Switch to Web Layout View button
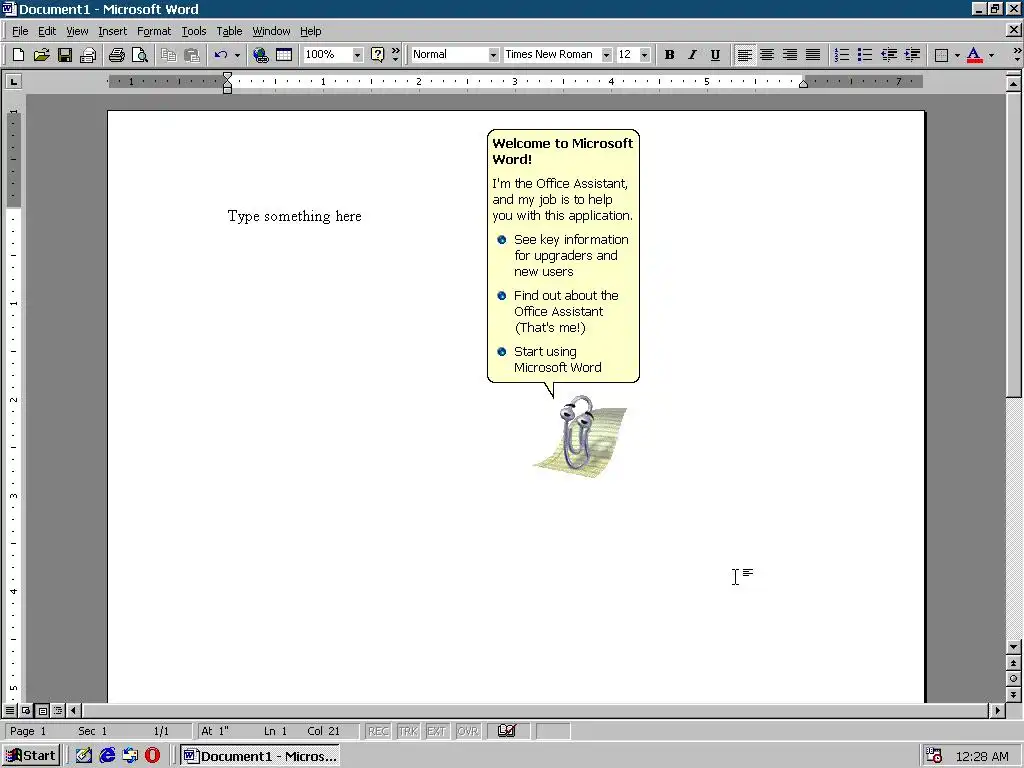The height and width of the screenshot is (768, 1024). tap(26, 710)
